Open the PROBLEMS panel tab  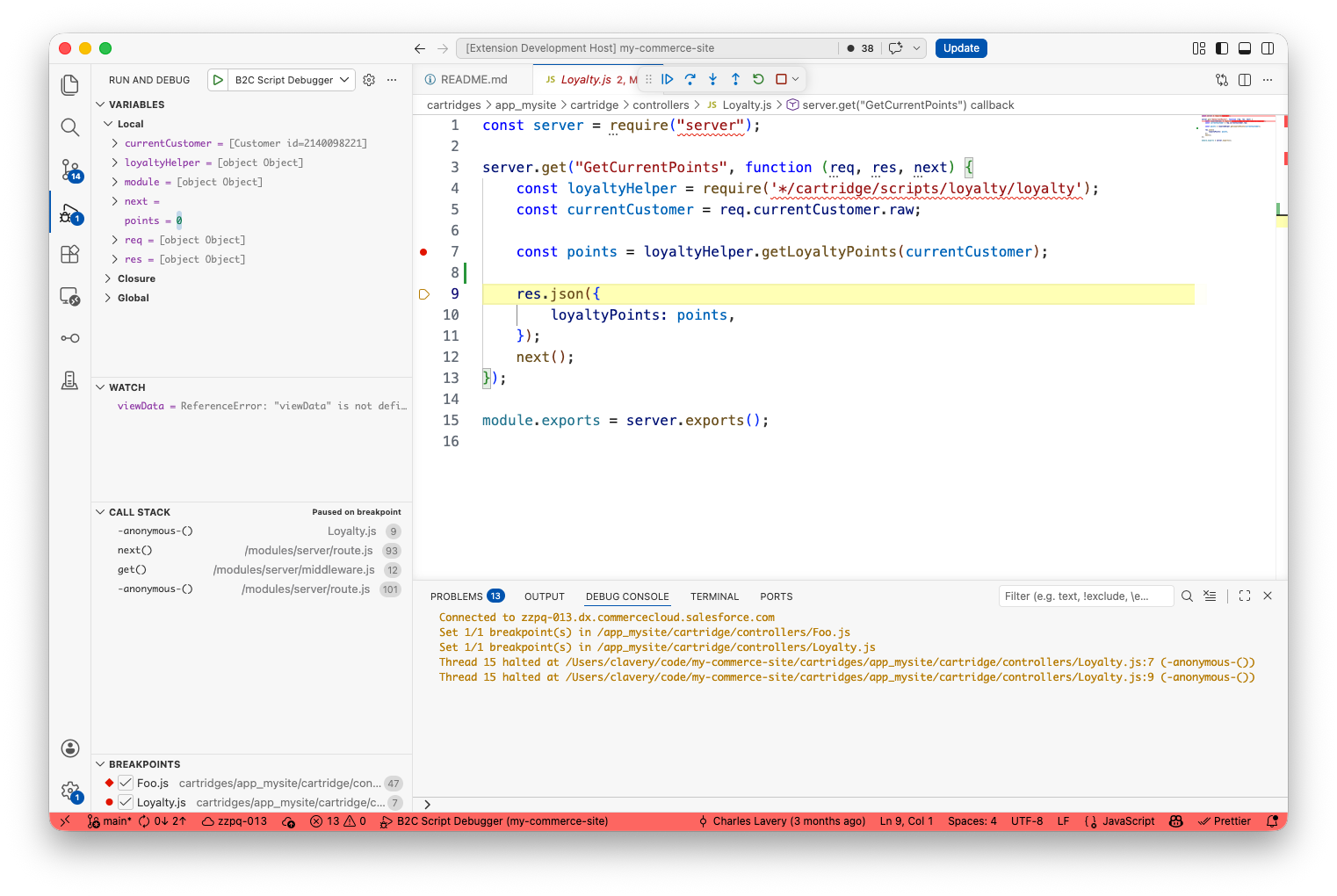(466, 596)
